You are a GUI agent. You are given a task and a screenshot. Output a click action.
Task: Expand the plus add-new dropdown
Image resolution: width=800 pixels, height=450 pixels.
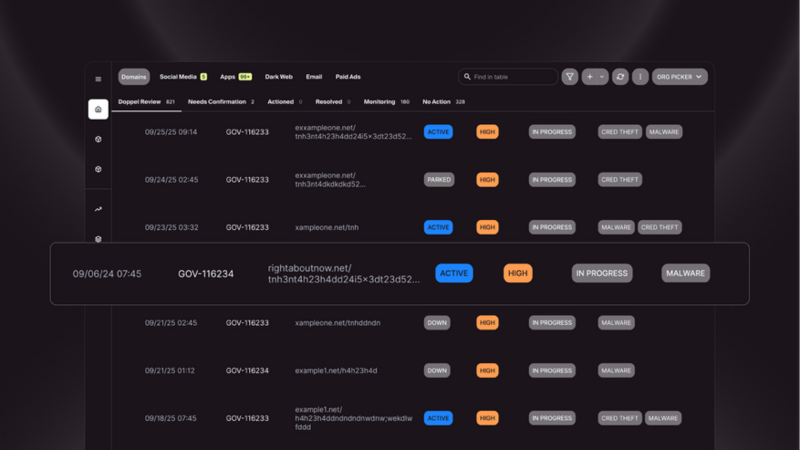point(595,77)
